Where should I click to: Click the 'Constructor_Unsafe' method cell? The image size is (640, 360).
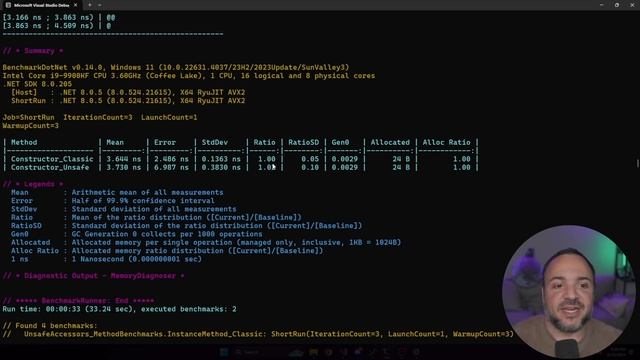click(x=50, y=167)
